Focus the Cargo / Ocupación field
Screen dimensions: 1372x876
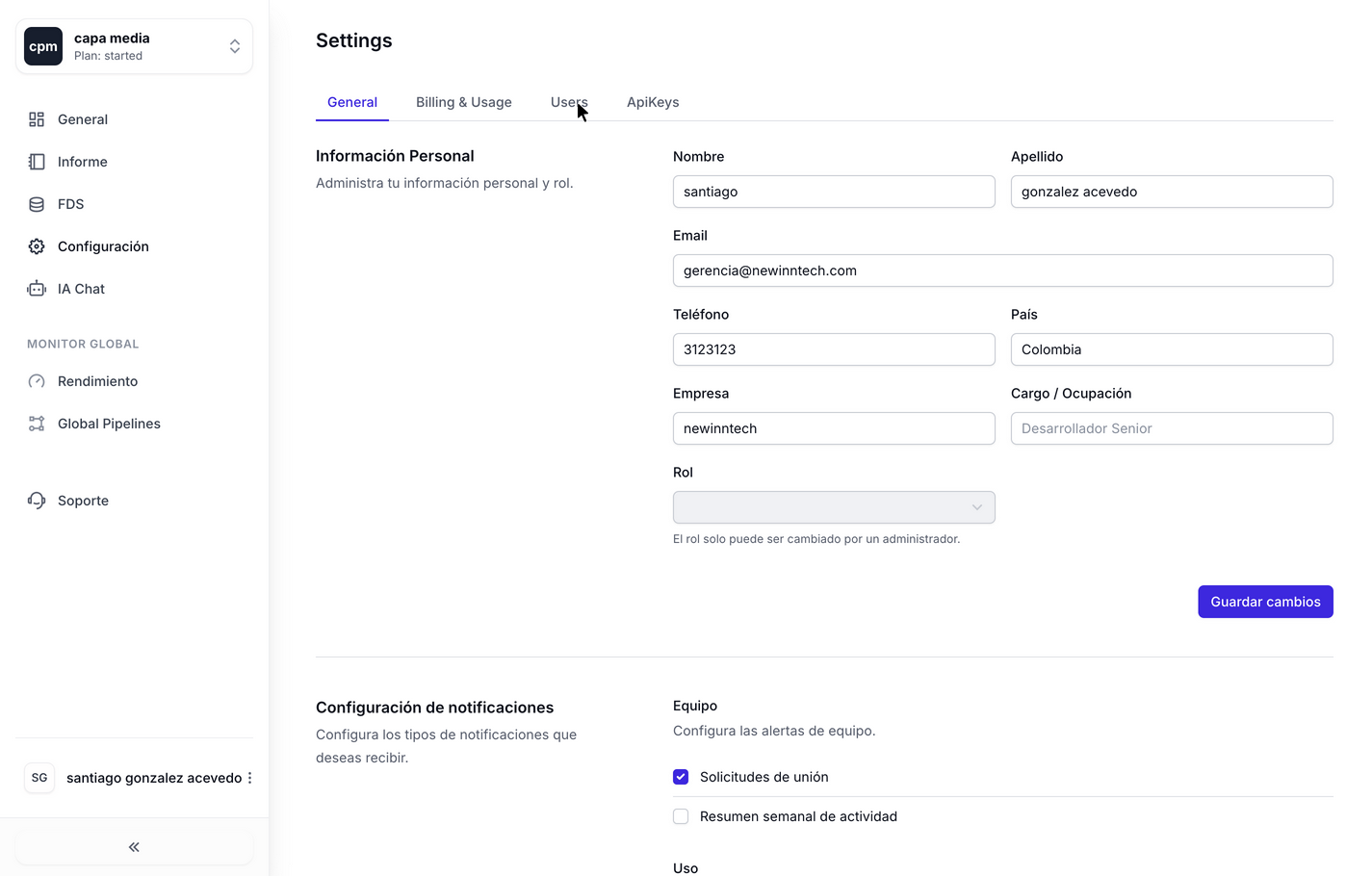[x=1171, y=428]
